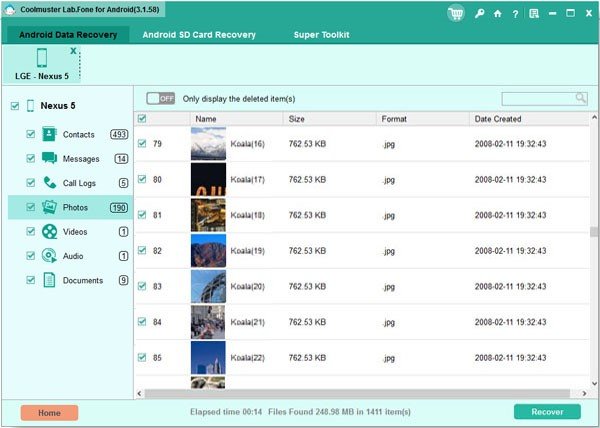The width and height of the screenshot is (600, 428).
Task: Click the vertical scrollbar up arrow
Action: click(594, 117)
